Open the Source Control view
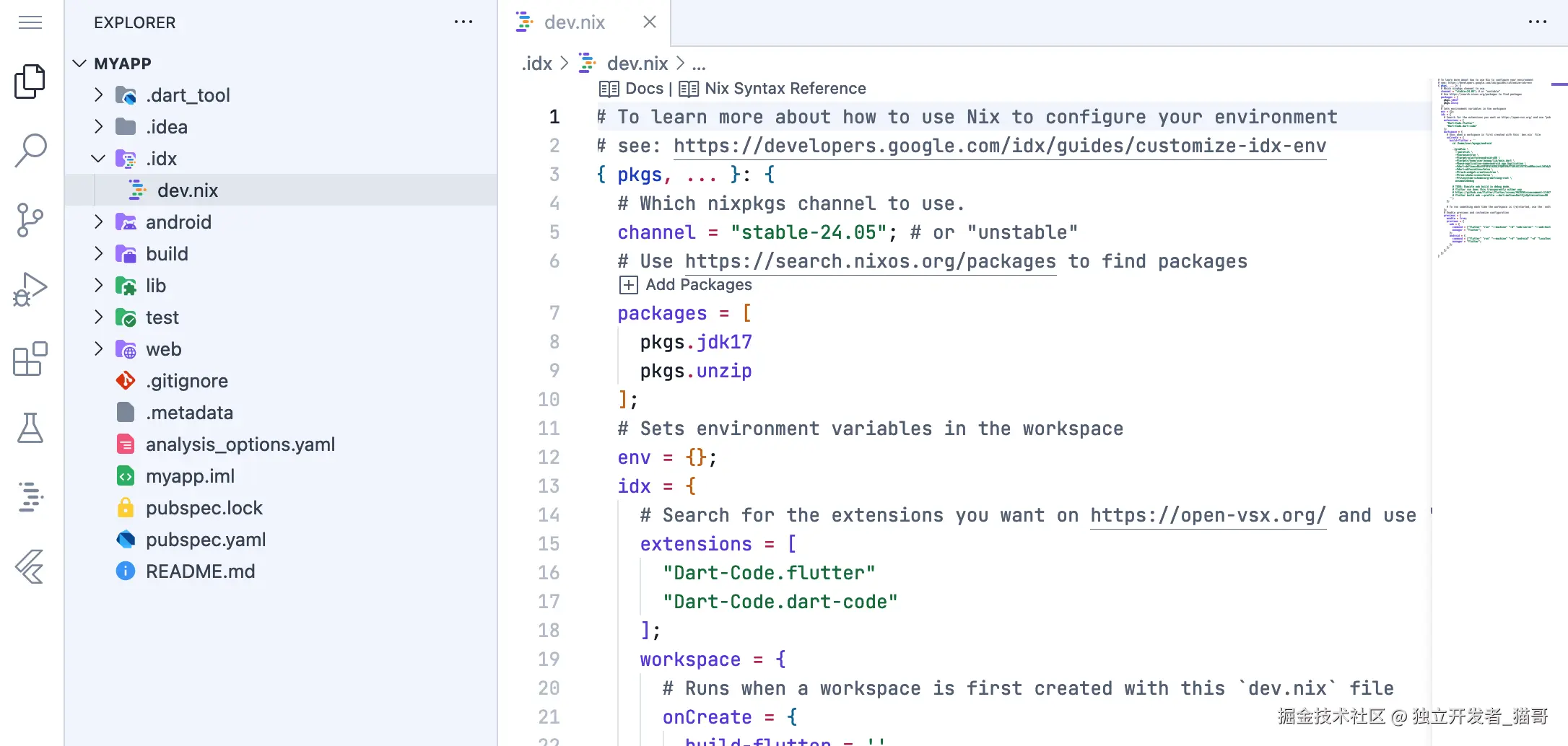The width and height of the screenshot is (1568, 746). click(x=30, y=220)
